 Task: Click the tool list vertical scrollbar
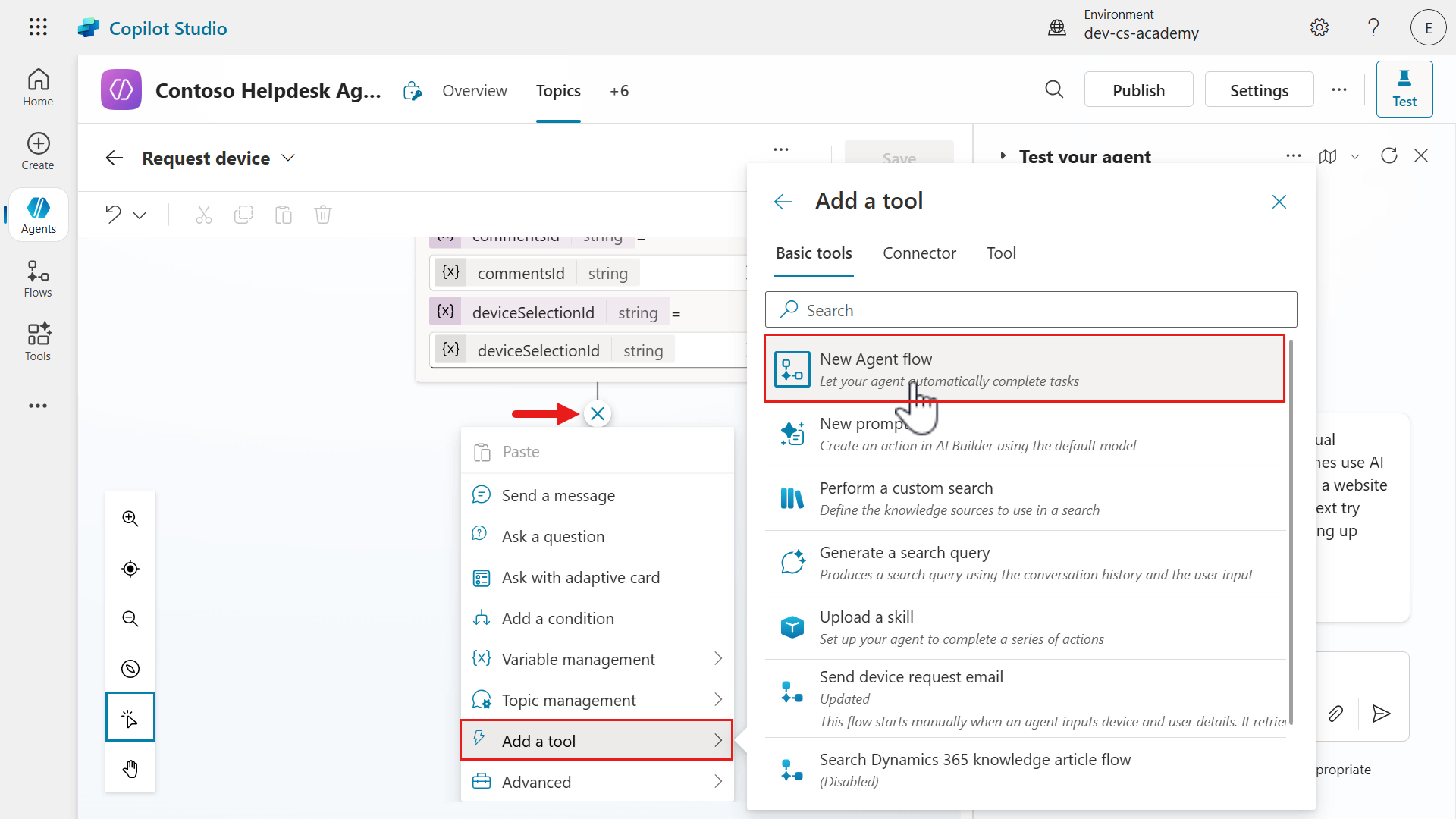click(x=1291, y=531)
